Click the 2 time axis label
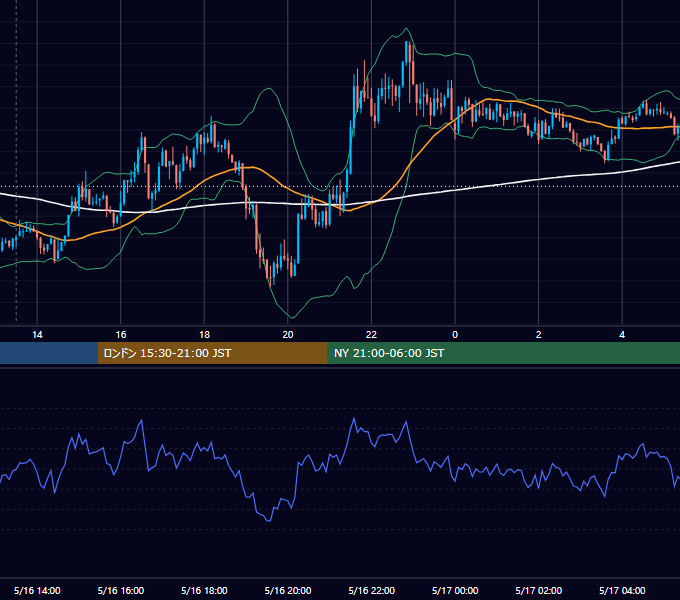The height and width of the screenshot is (600, 680). [539, 335]
